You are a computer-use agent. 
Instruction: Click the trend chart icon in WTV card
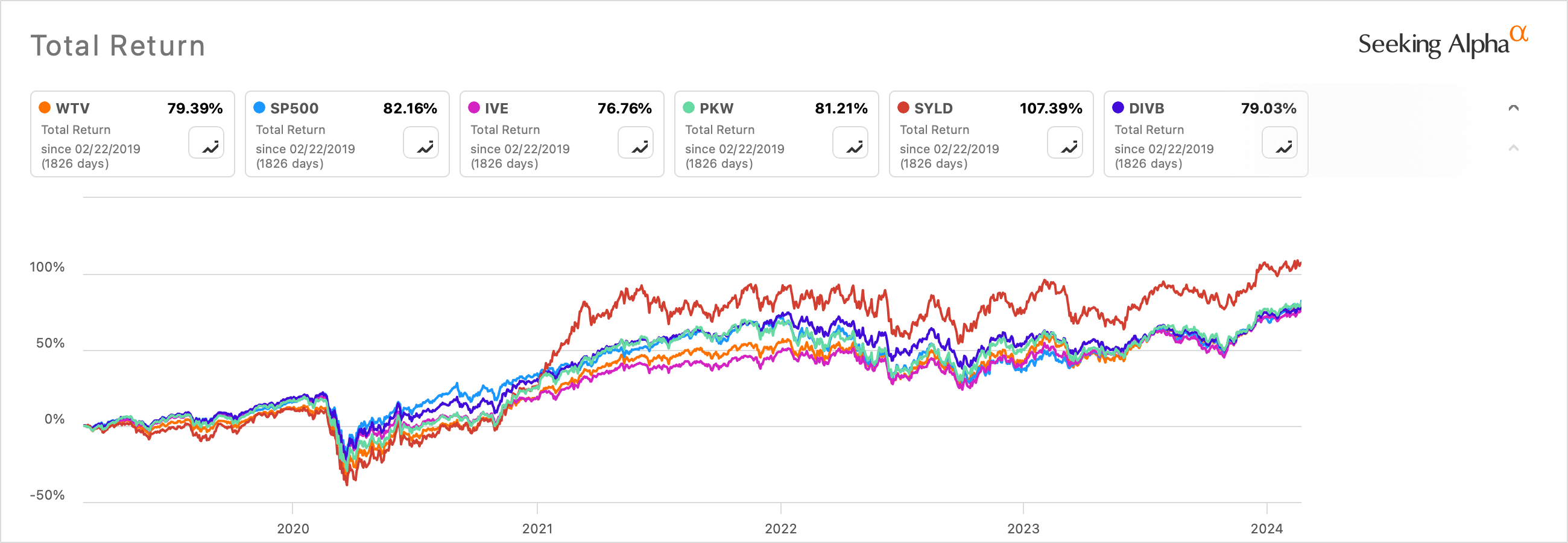(206, 143)
